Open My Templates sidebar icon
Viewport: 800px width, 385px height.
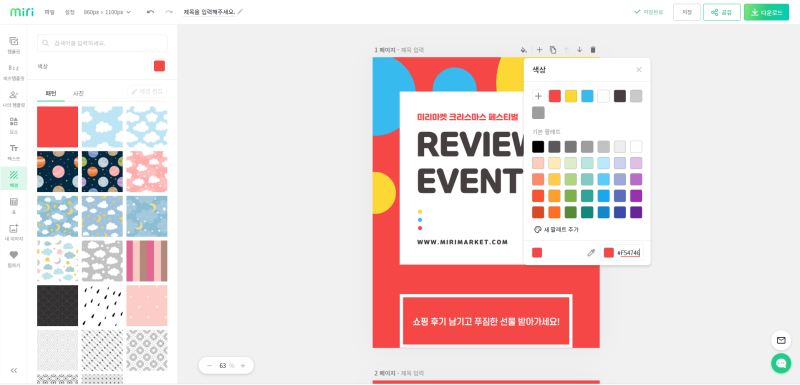click(x=14, y=98)
